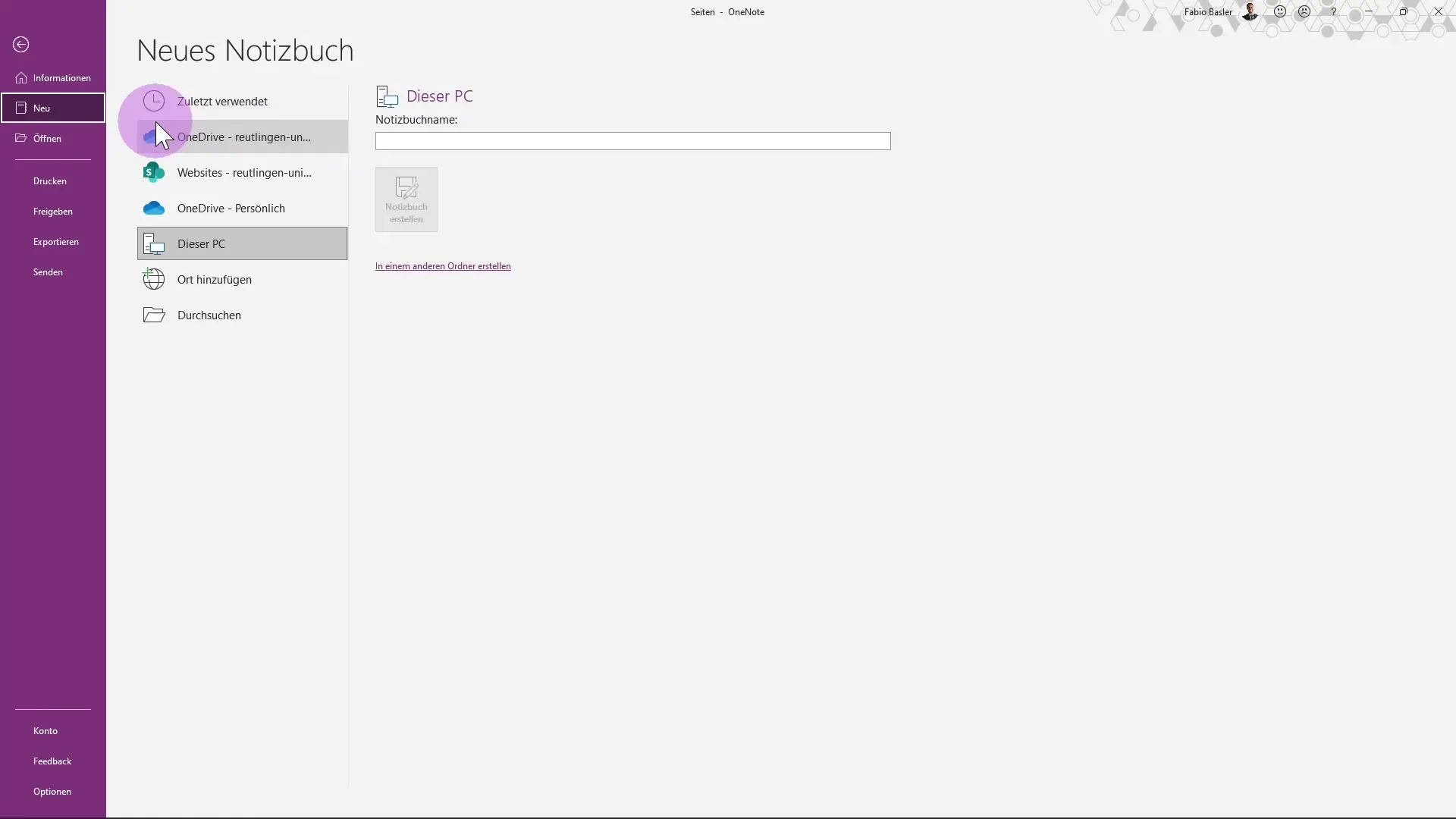The height and width of the screenshot is (819, 1456).
Task: Open the Konto settings section
Action: click(x=45, y=730)
